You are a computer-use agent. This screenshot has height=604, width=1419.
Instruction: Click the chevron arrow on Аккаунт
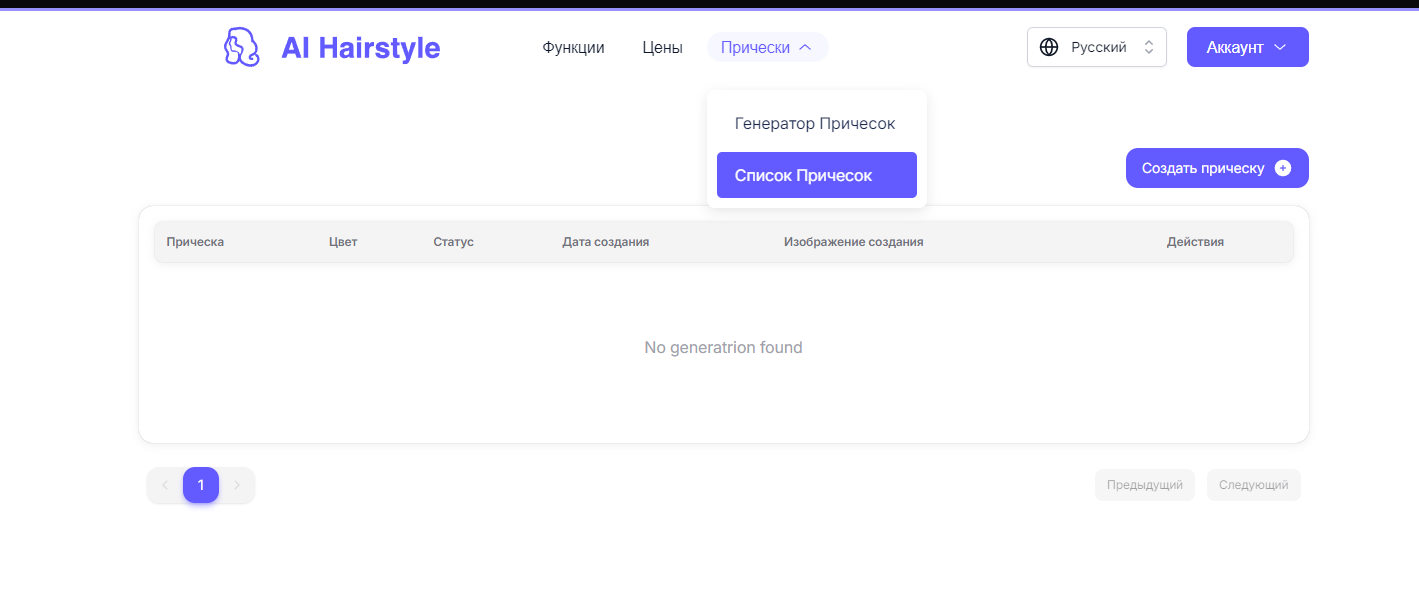[x=1280, y=47]
